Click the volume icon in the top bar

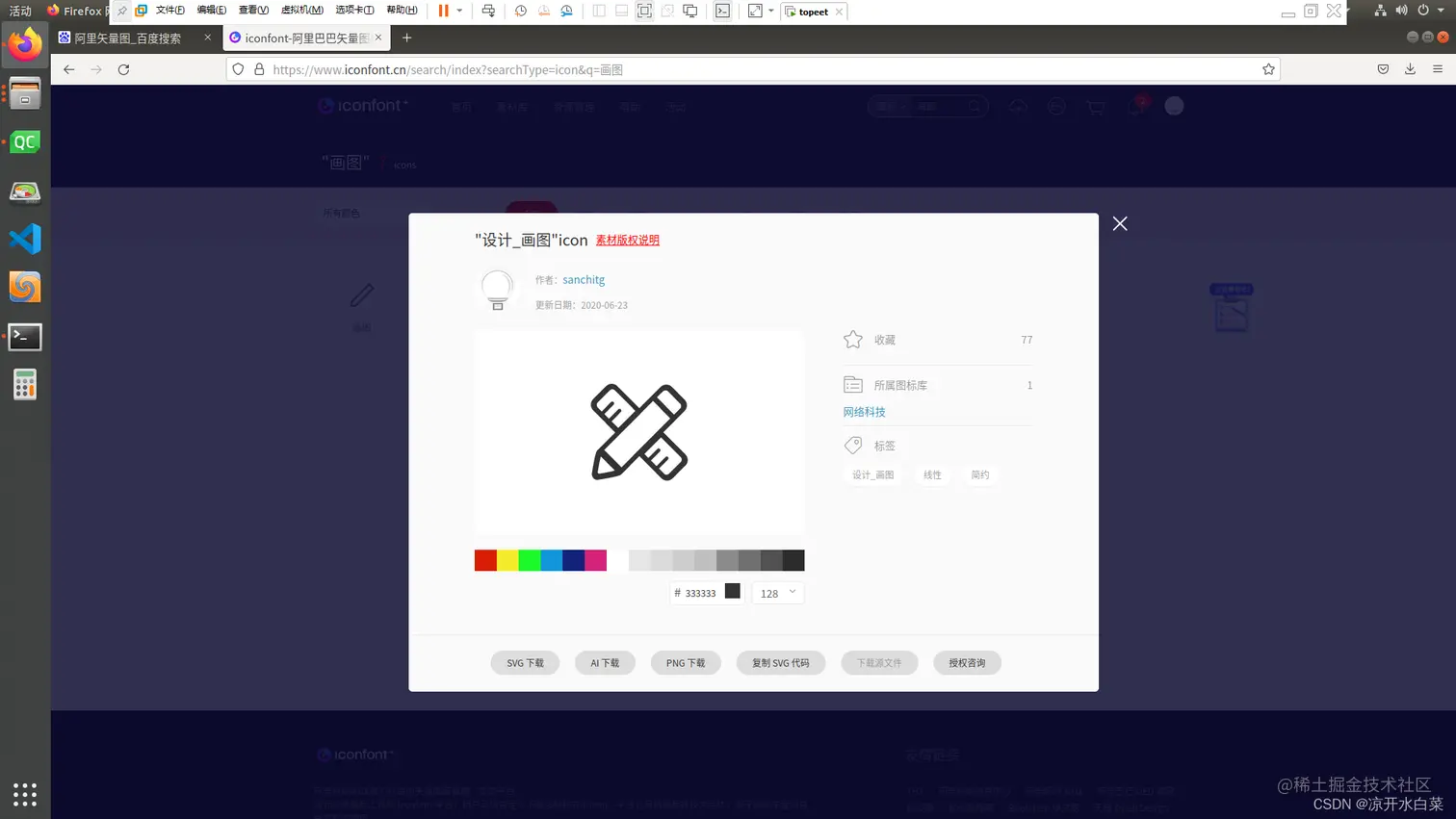tap(1401, 11)
